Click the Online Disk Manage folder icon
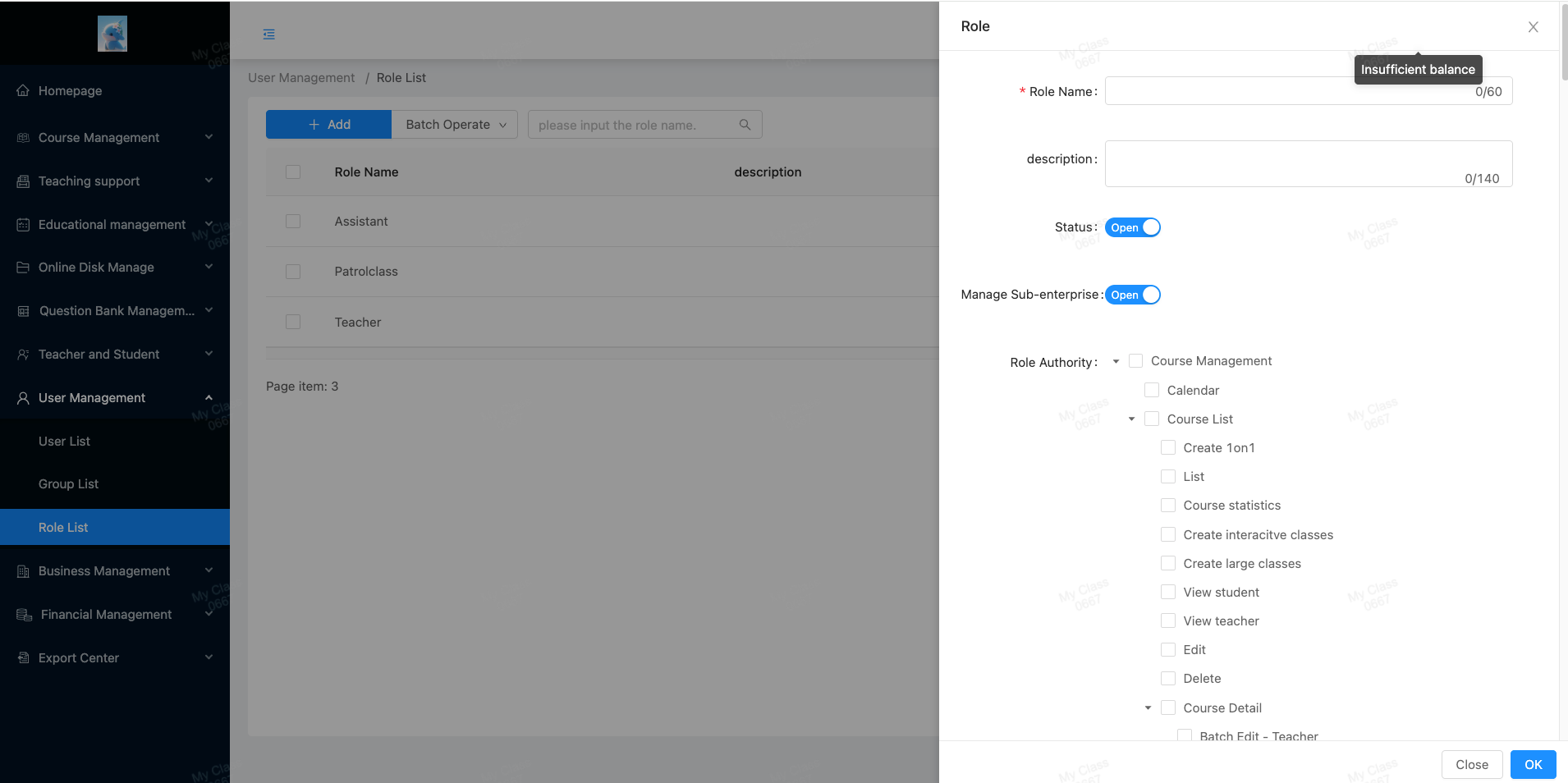The image size is (1568, 783). [x=23, y=268]
